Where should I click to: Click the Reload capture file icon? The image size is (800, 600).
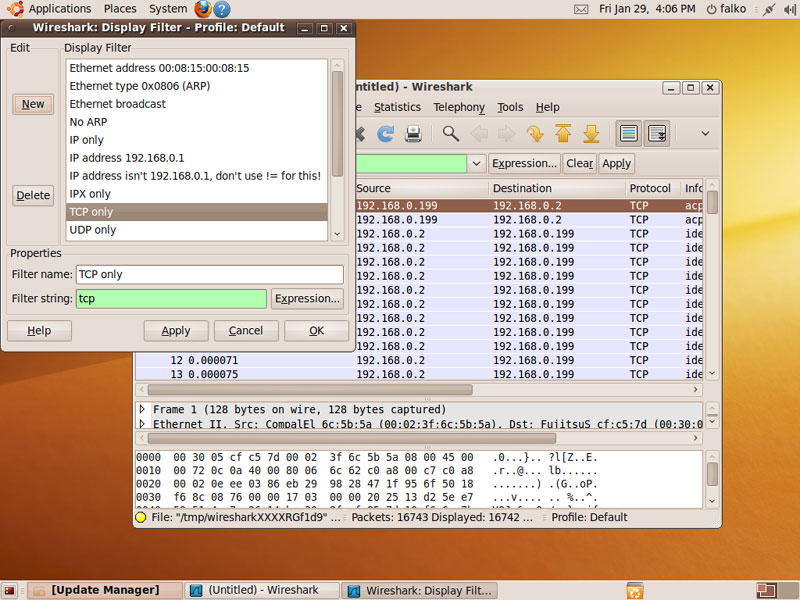tap(385, 133)
